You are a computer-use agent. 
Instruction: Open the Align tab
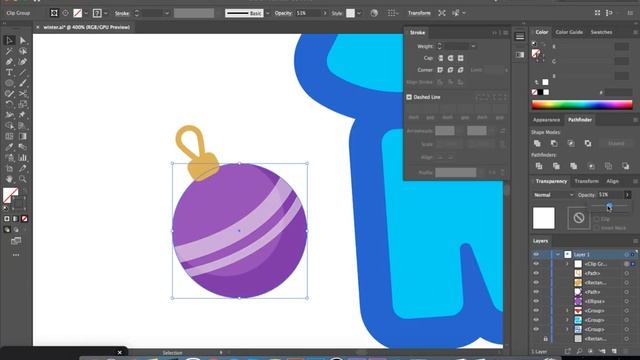coord(612,181)
